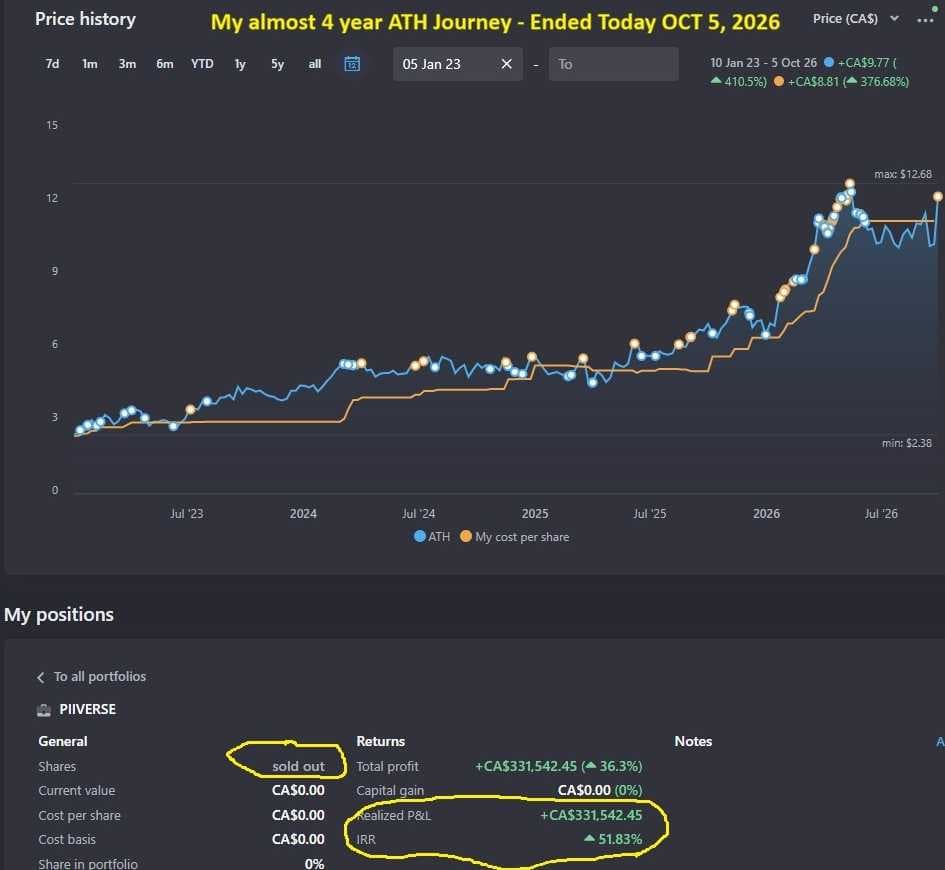Click the PIIVERSE portfolio name
The image size is (945, 870).
(87, 710)
